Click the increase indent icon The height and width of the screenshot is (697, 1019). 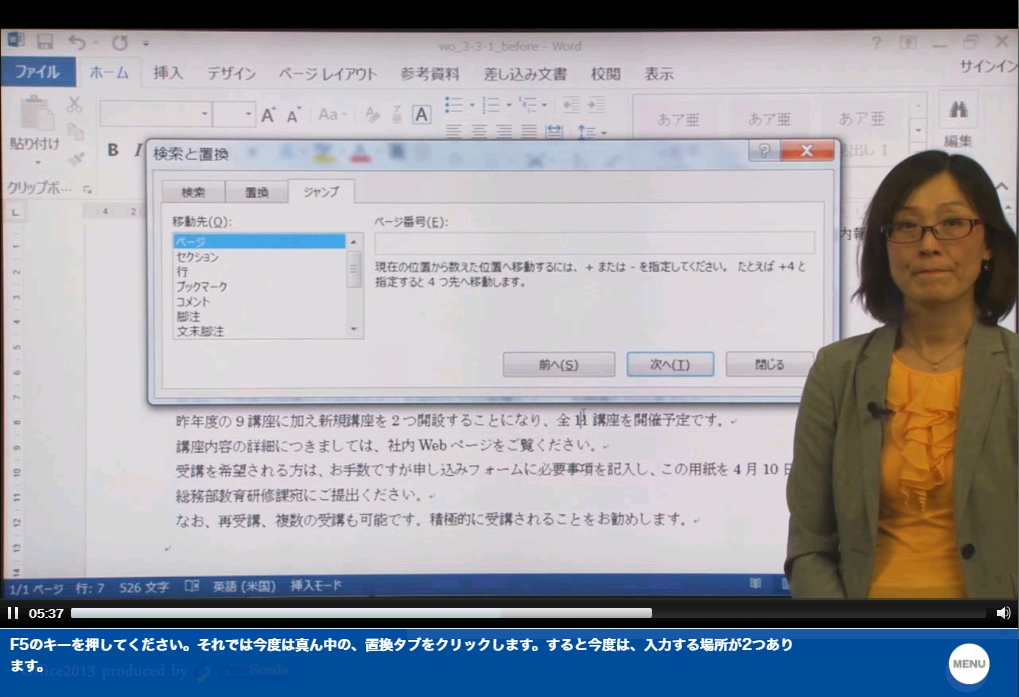coord(596,104)
